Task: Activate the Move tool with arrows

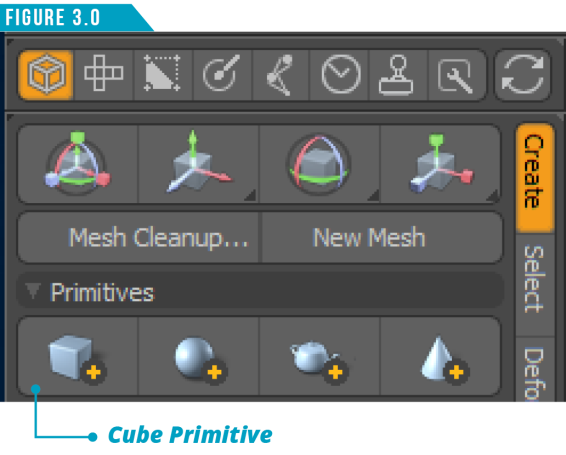Action: (x=198, y=164)
